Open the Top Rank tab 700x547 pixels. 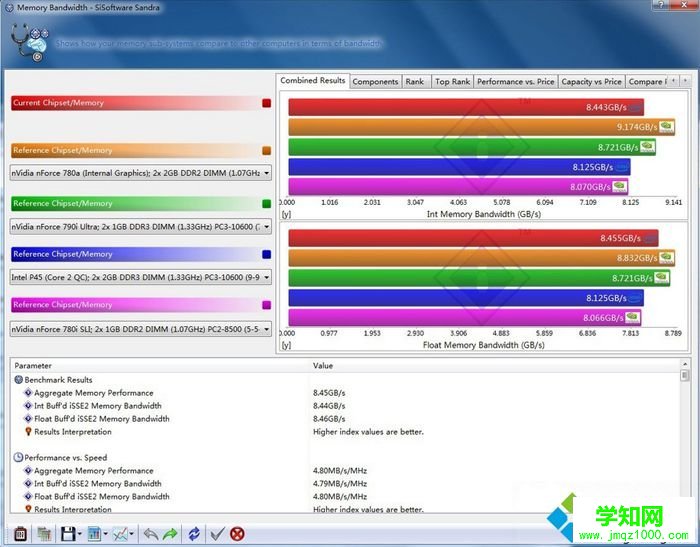tap(452, 82)
